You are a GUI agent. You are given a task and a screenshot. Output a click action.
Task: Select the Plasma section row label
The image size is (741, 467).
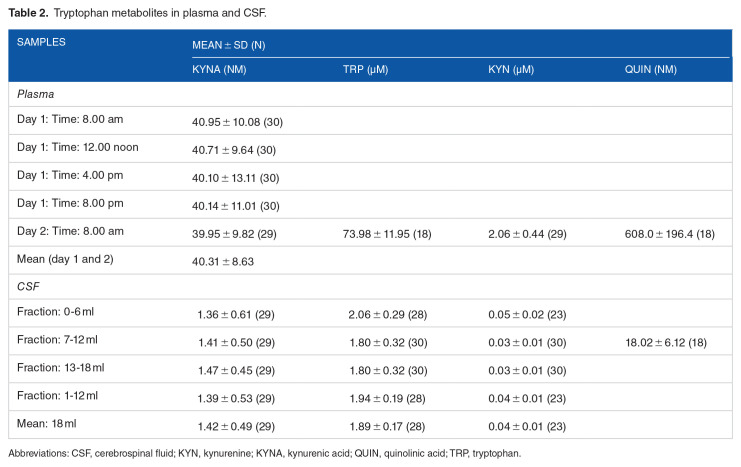tap(35, 93)
